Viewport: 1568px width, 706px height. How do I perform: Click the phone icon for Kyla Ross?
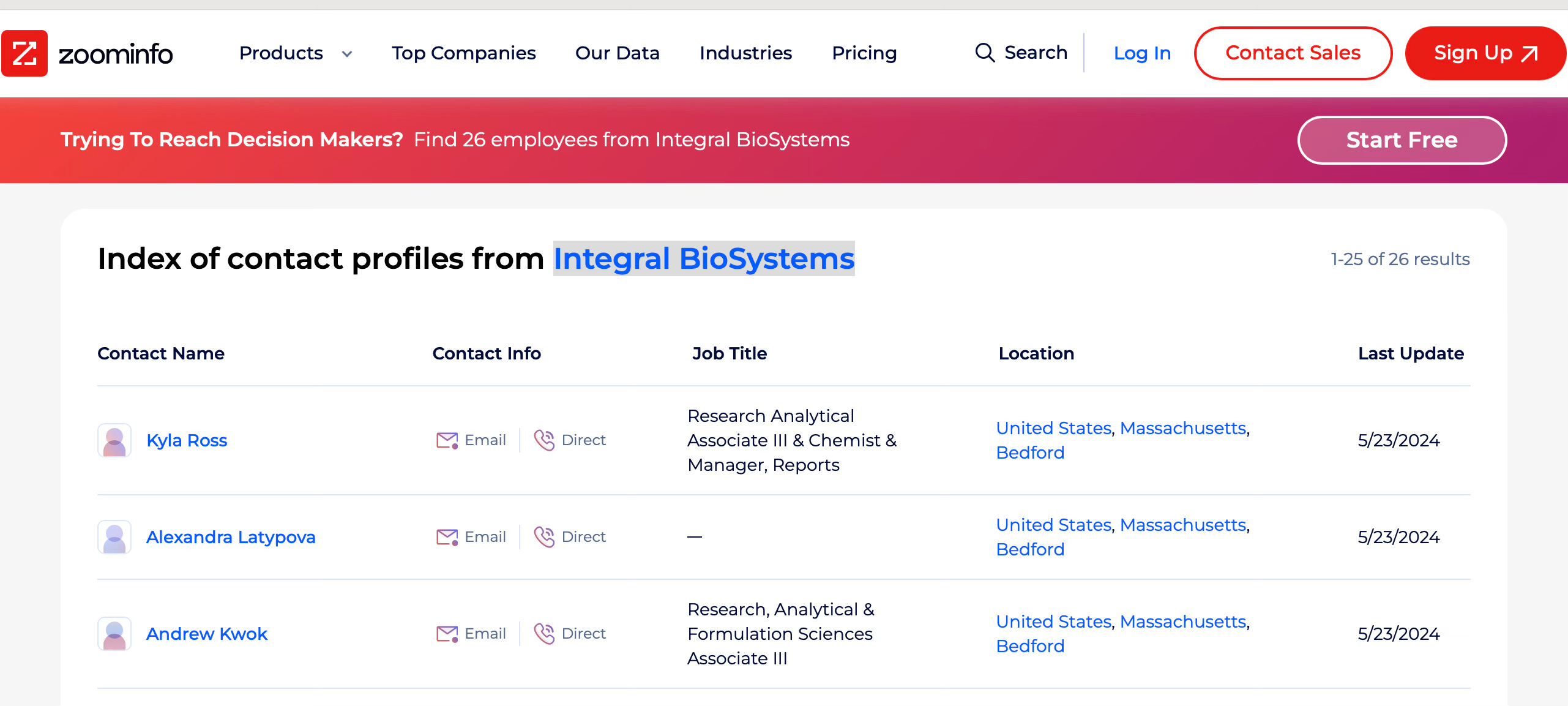coord(544,440)
